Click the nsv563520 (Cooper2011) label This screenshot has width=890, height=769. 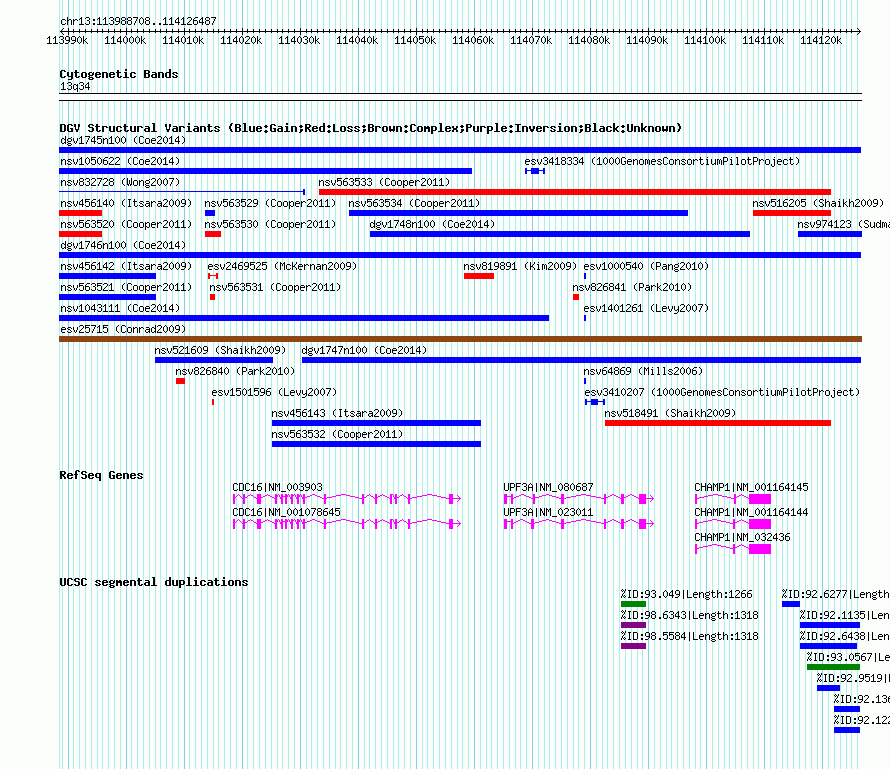pos(126,224)
